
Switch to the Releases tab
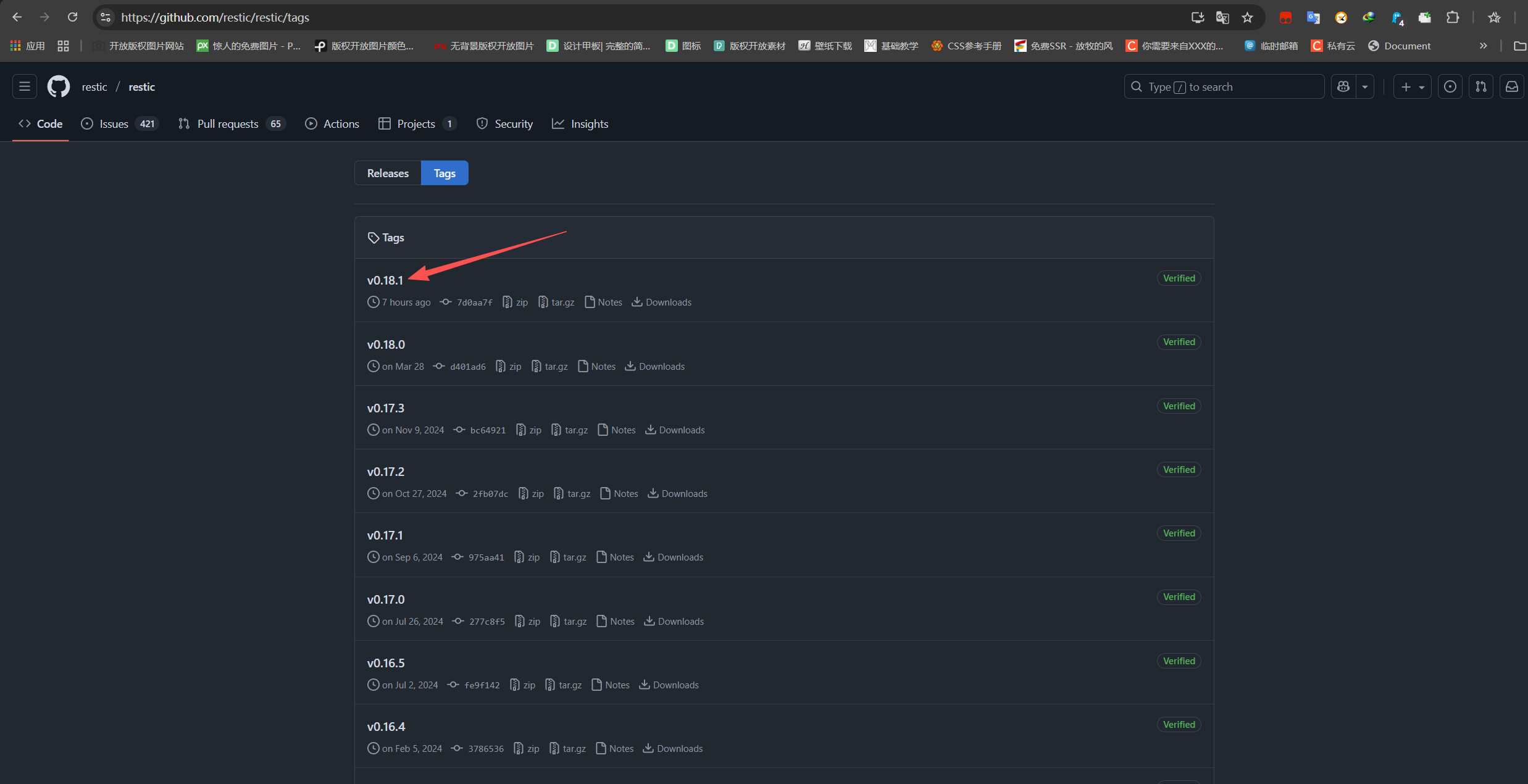point(388,173)
